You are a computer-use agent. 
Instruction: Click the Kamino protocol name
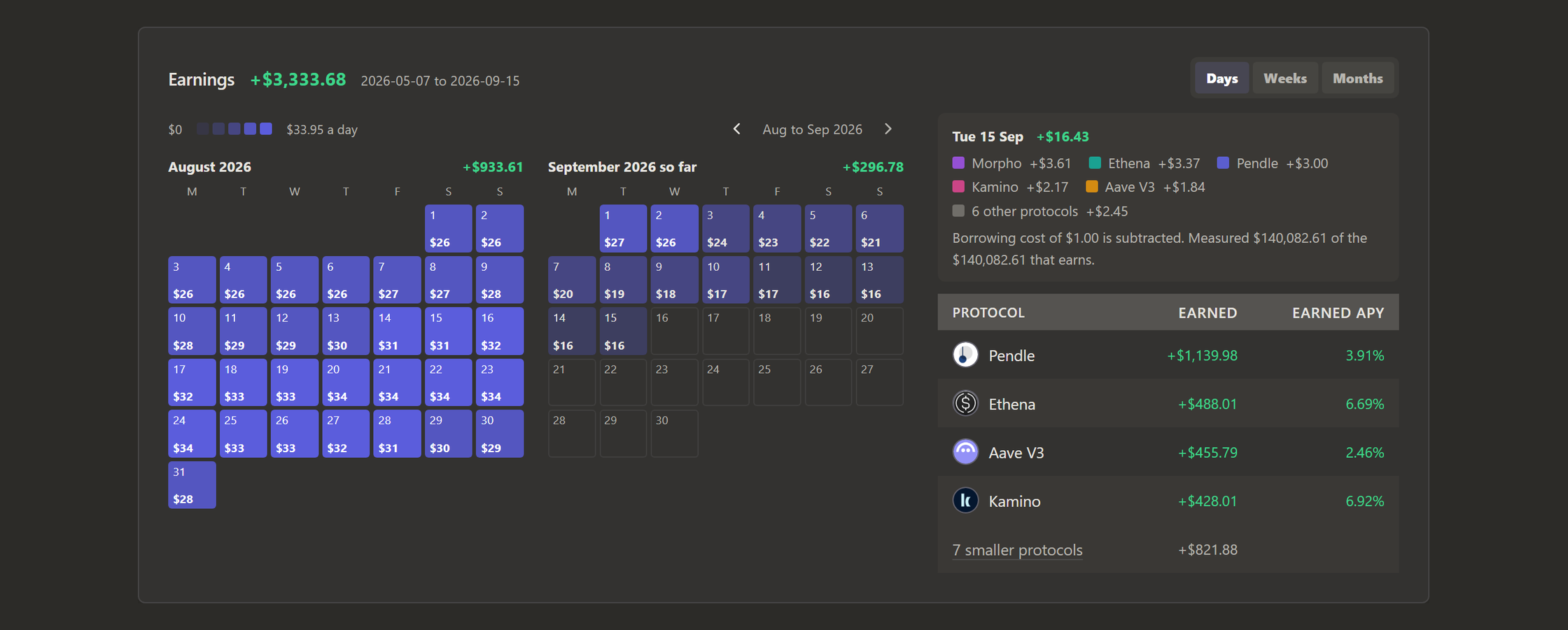pyautogui.click(x=1014, y=501)
